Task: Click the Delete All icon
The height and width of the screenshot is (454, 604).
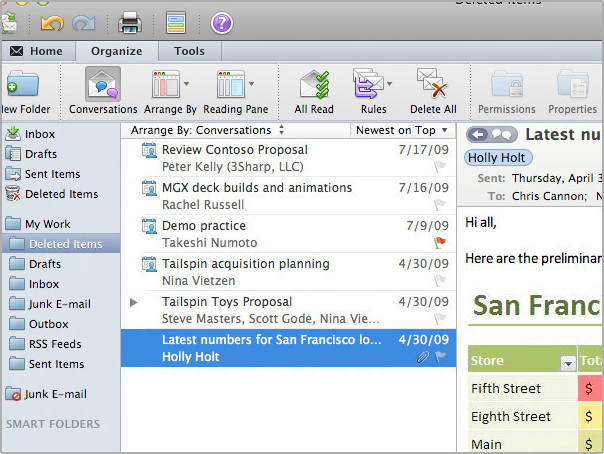Action: [433, 83]
